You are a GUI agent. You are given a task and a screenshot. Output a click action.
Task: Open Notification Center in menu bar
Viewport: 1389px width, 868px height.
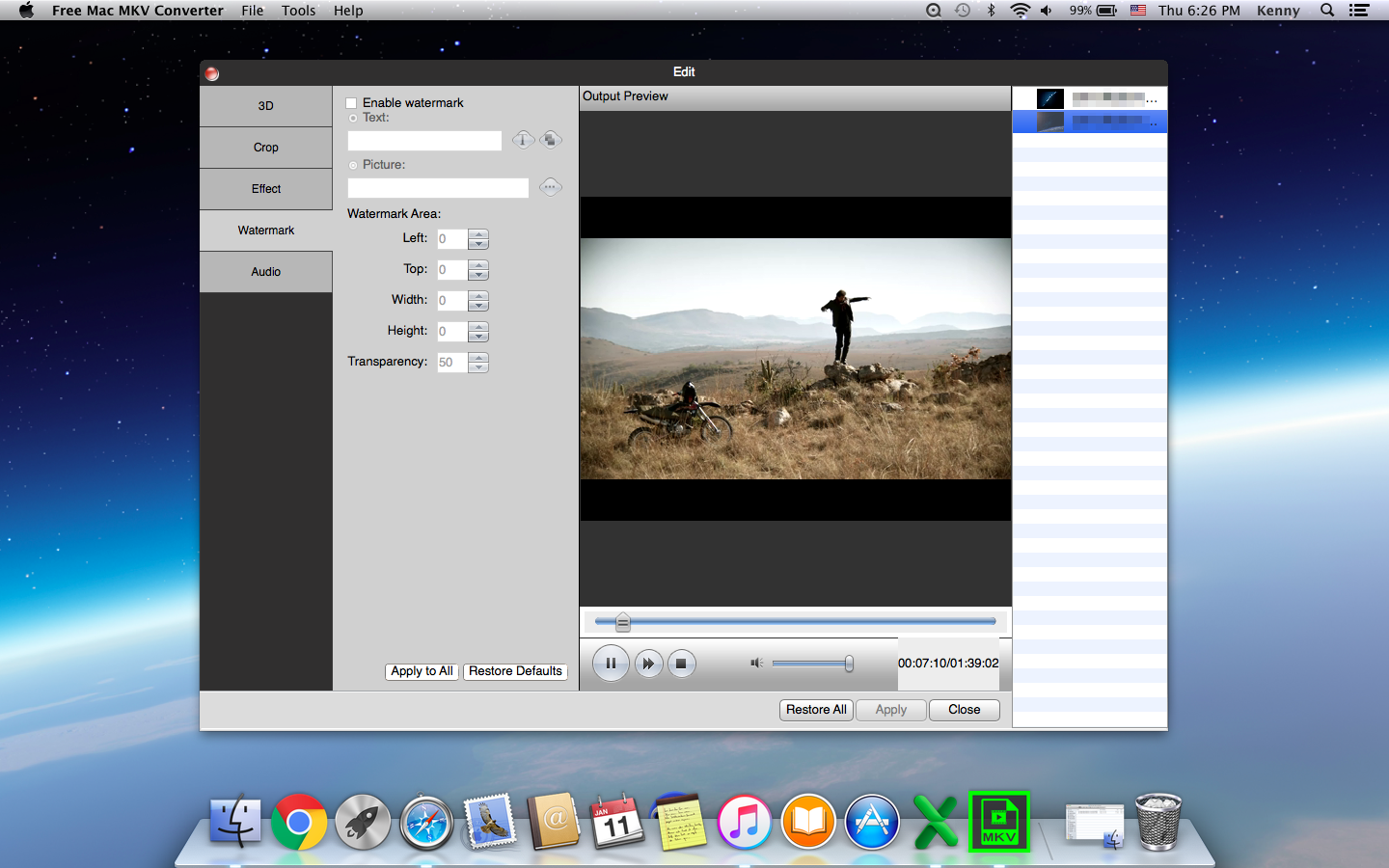point(1359,11)
